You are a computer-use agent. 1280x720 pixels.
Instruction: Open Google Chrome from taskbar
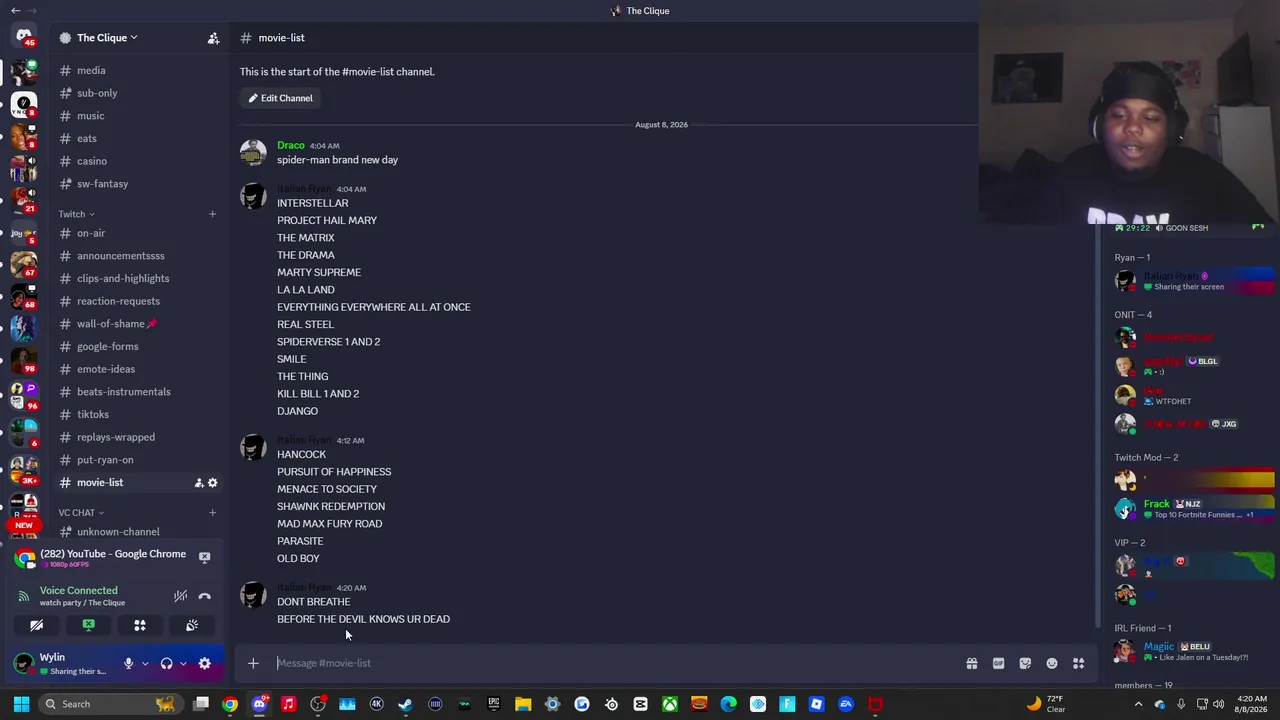point(230,704)
